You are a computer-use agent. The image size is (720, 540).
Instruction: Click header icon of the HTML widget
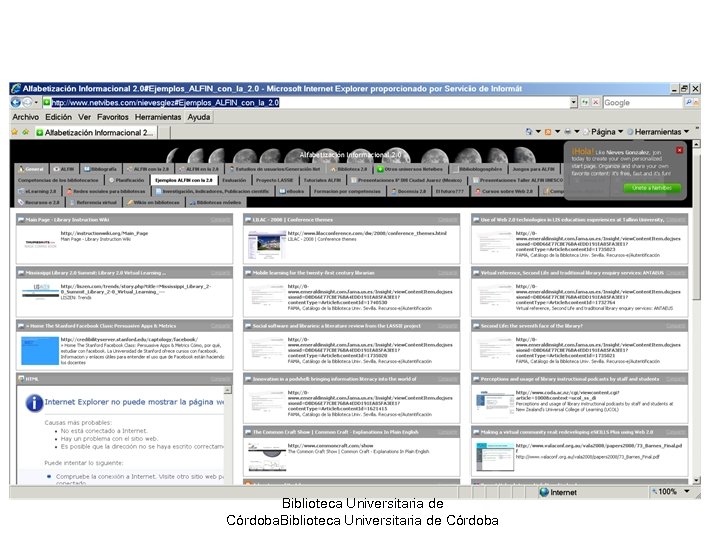click(x=21, y=379)
